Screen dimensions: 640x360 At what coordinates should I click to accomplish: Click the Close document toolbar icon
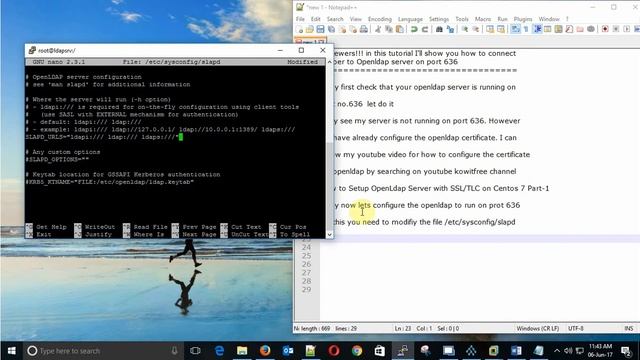(x=342, y=29)
